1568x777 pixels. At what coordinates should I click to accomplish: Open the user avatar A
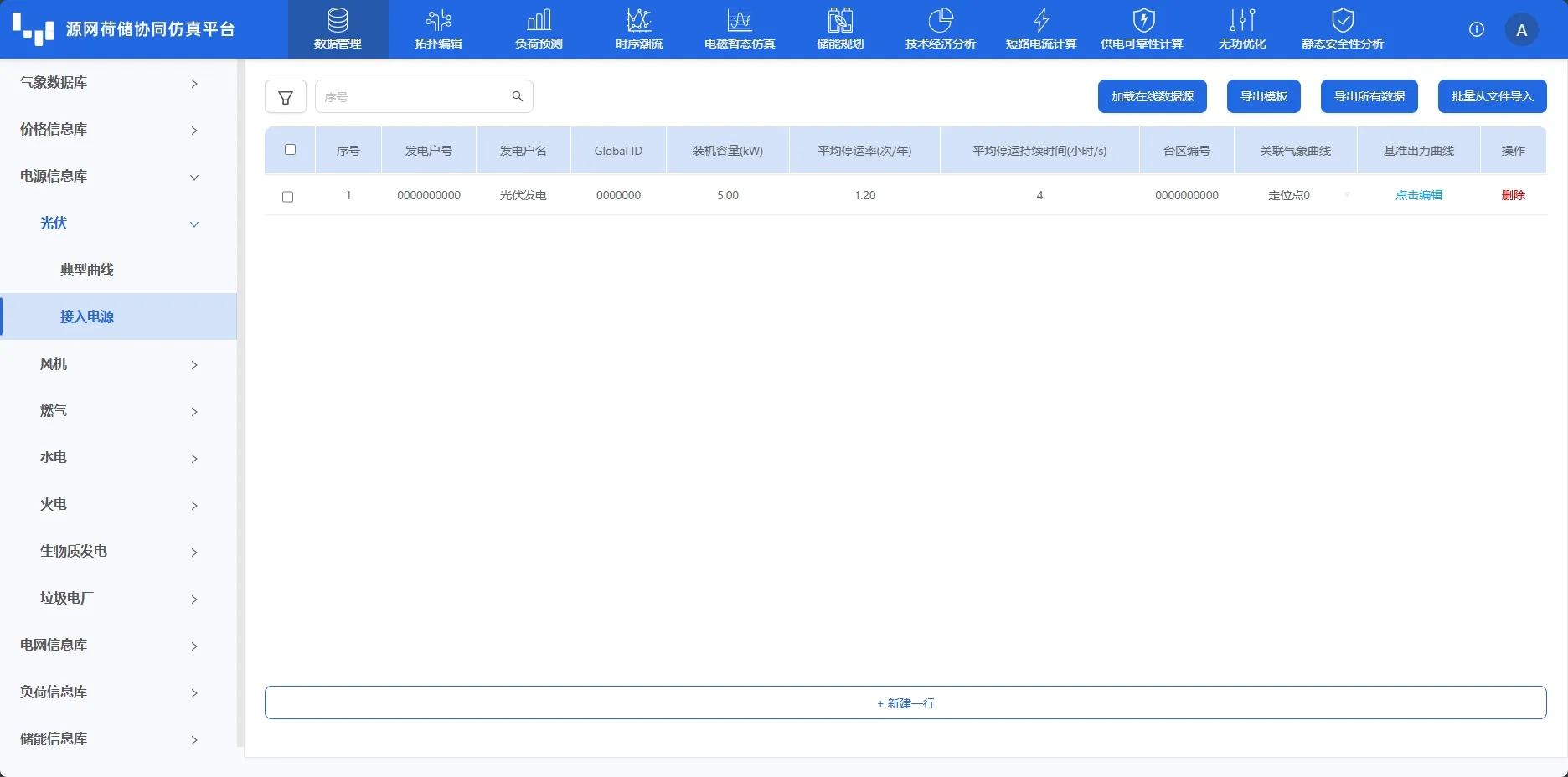click(1521, 30)
